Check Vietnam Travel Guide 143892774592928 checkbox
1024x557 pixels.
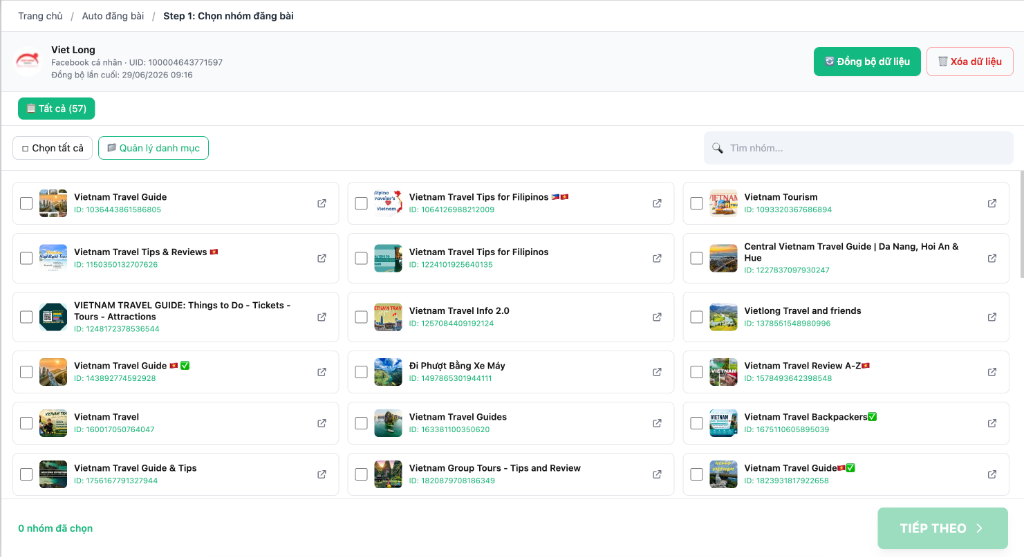click(x=26, y=372)
